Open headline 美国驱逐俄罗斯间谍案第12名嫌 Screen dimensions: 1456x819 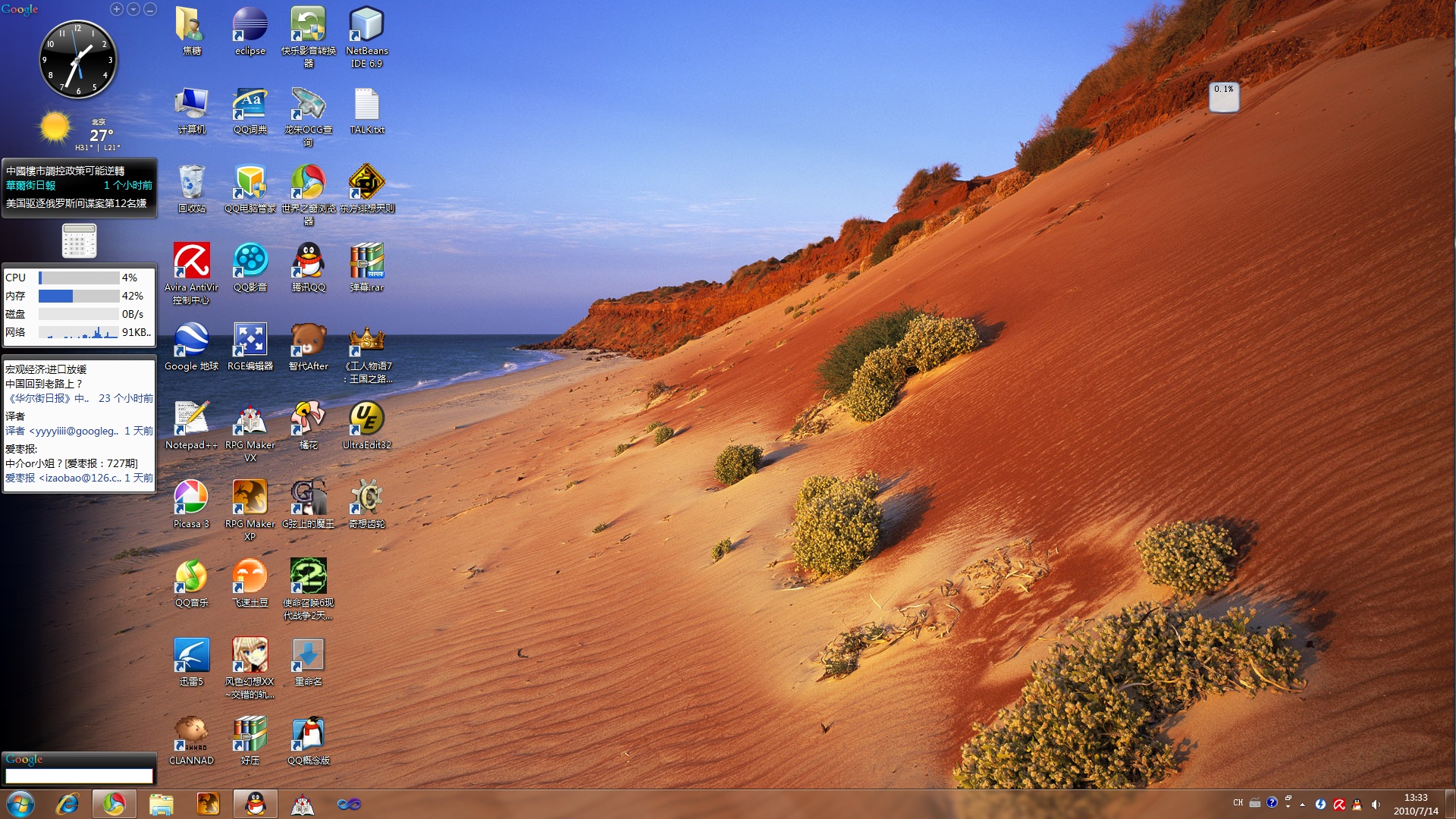[77, 203]
